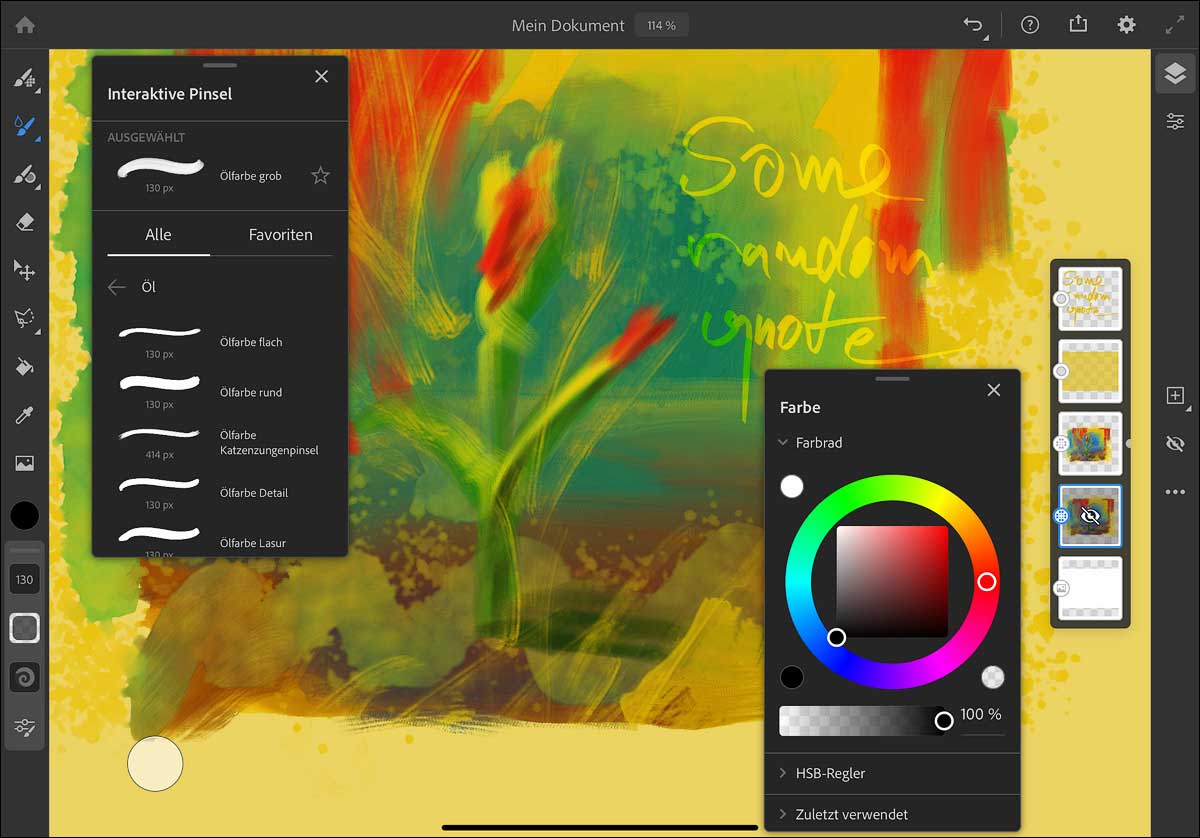This screenshot has width=1200, height=838.
Task: Choose the Ölfarbe flach brush
Action: (220, 342)
